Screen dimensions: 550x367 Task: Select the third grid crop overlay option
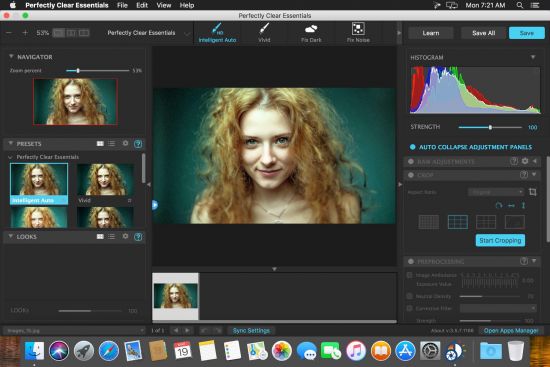pyautogui.click(x=486, y=222)
